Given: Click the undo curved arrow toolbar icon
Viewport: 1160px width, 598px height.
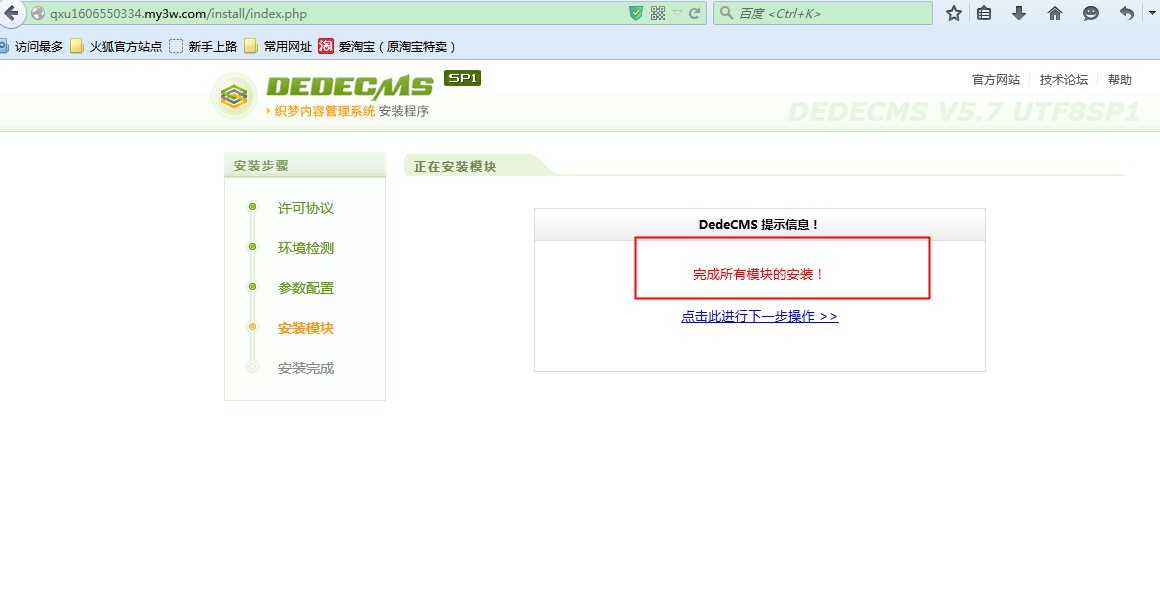Looking at the screenshot, I should tap(1127, 13).
